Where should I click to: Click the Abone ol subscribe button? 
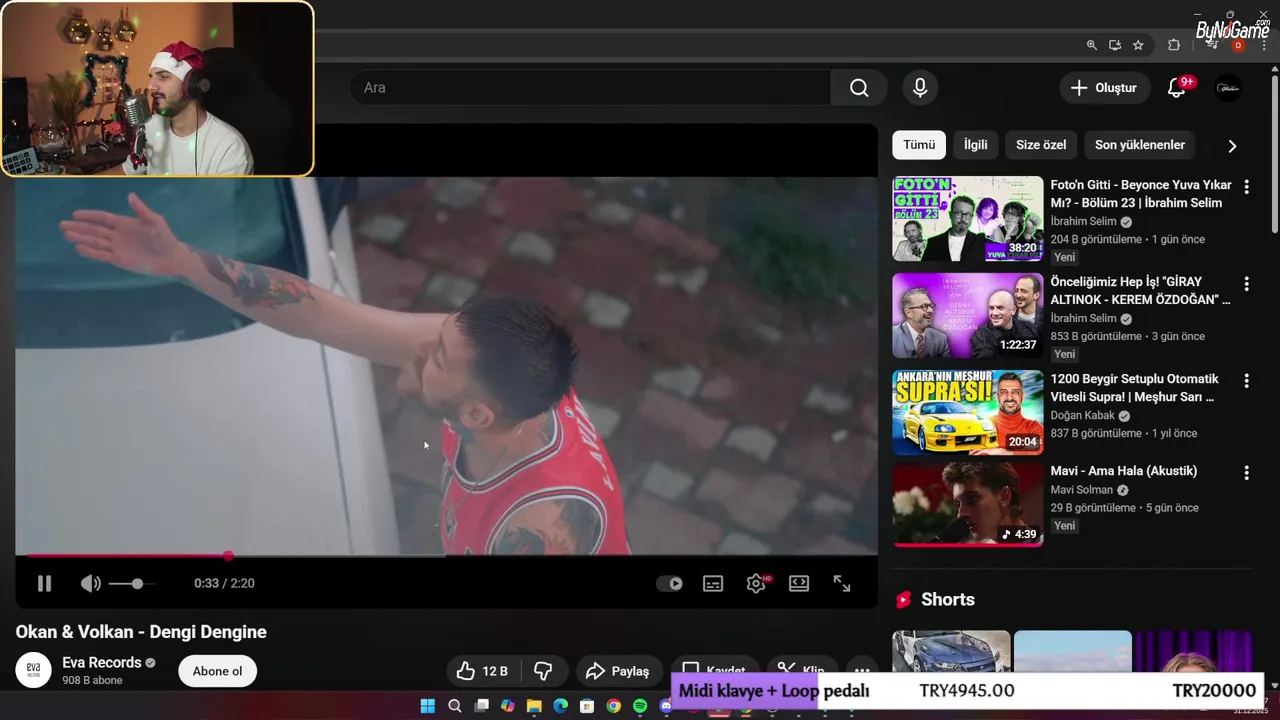point(217,671)
